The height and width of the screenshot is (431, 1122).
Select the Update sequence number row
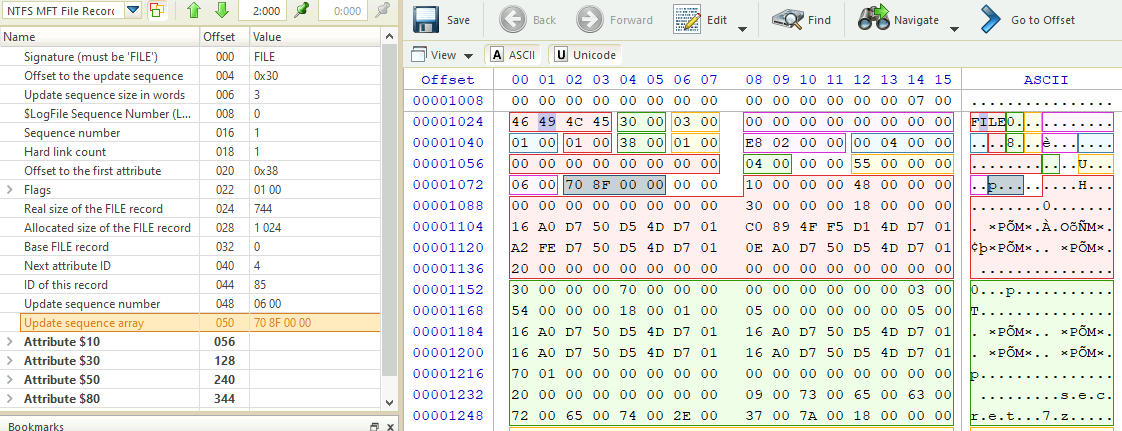pos(191,304)
